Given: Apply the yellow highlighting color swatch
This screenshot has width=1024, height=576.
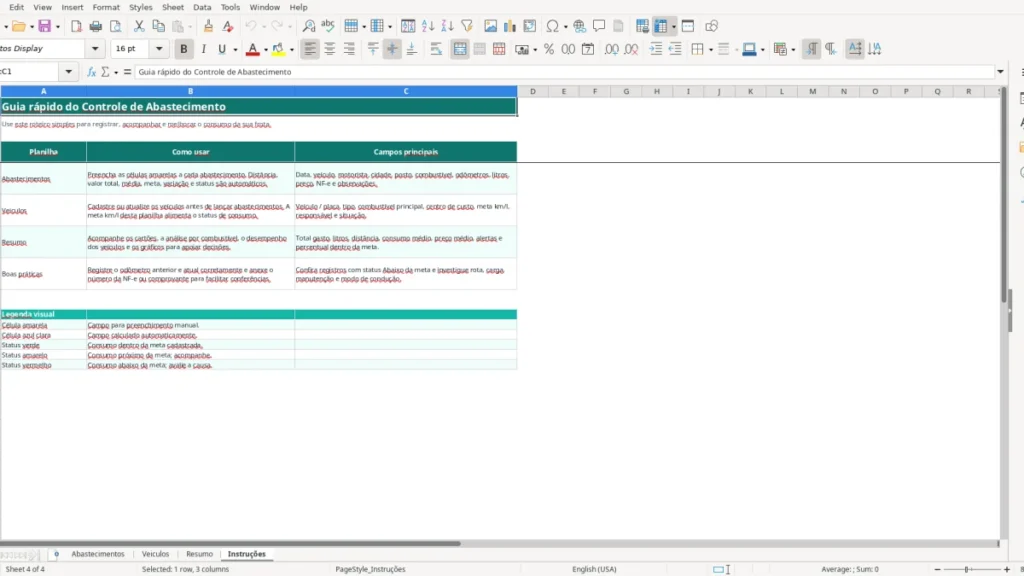Looking at the screenshot, I should tap(278, 49).
